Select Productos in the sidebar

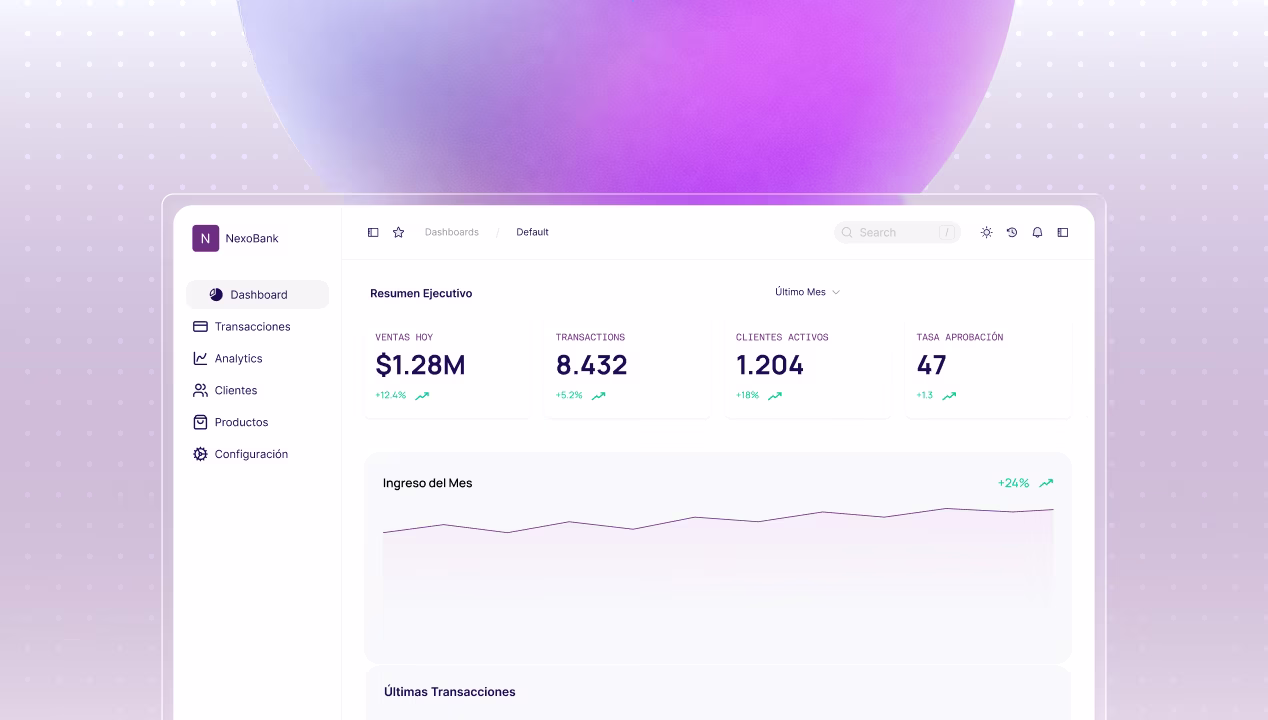[x=230, y=422]
